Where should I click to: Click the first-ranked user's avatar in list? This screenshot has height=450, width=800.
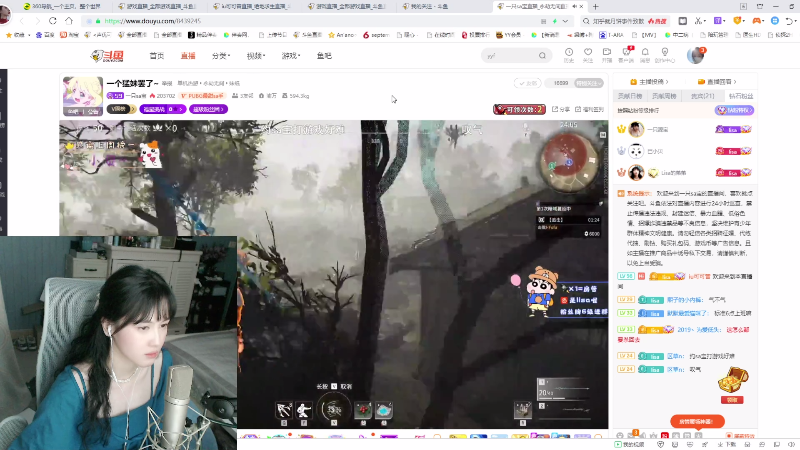click(x=636, y=130)
